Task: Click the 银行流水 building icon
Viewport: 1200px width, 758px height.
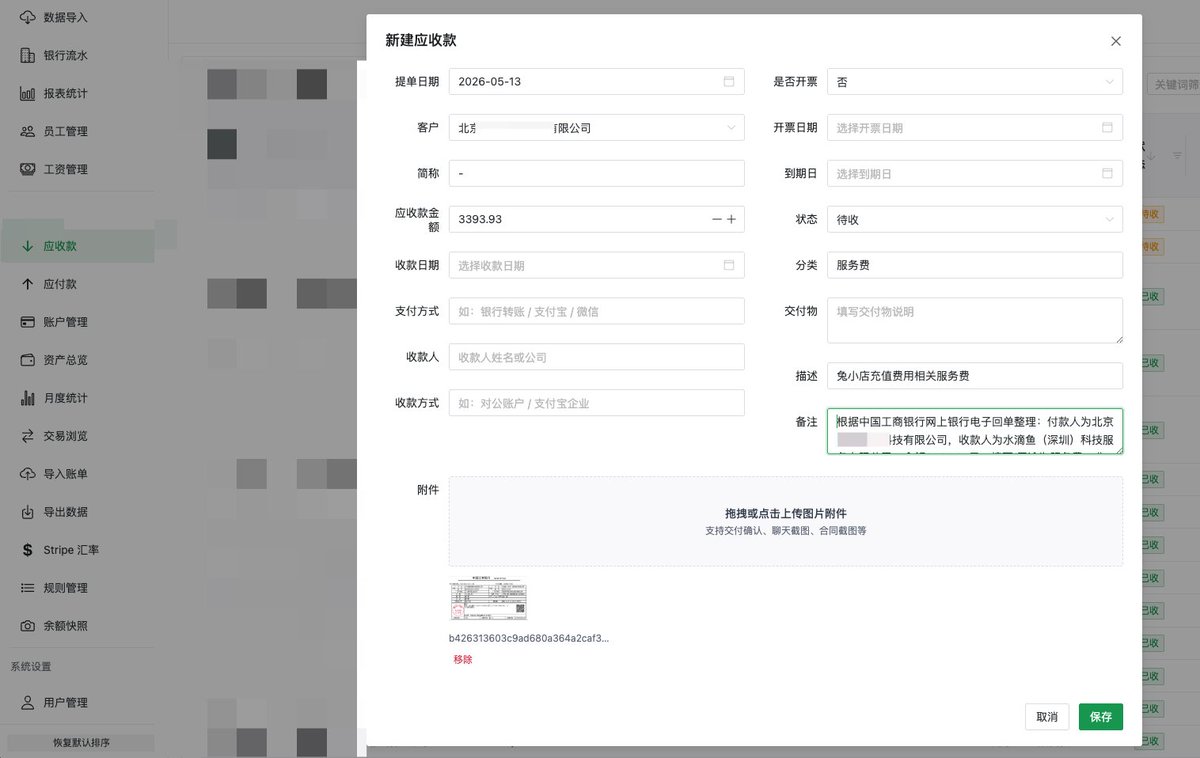Action: click(x=28, y=56)
